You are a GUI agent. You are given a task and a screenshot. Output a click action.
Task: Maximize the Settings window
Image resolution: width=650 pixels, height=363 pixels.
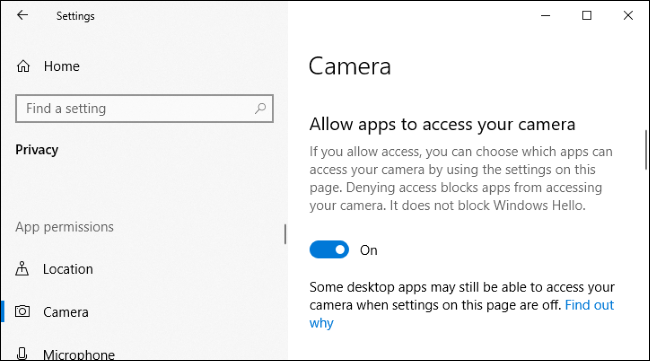(587, 16)
